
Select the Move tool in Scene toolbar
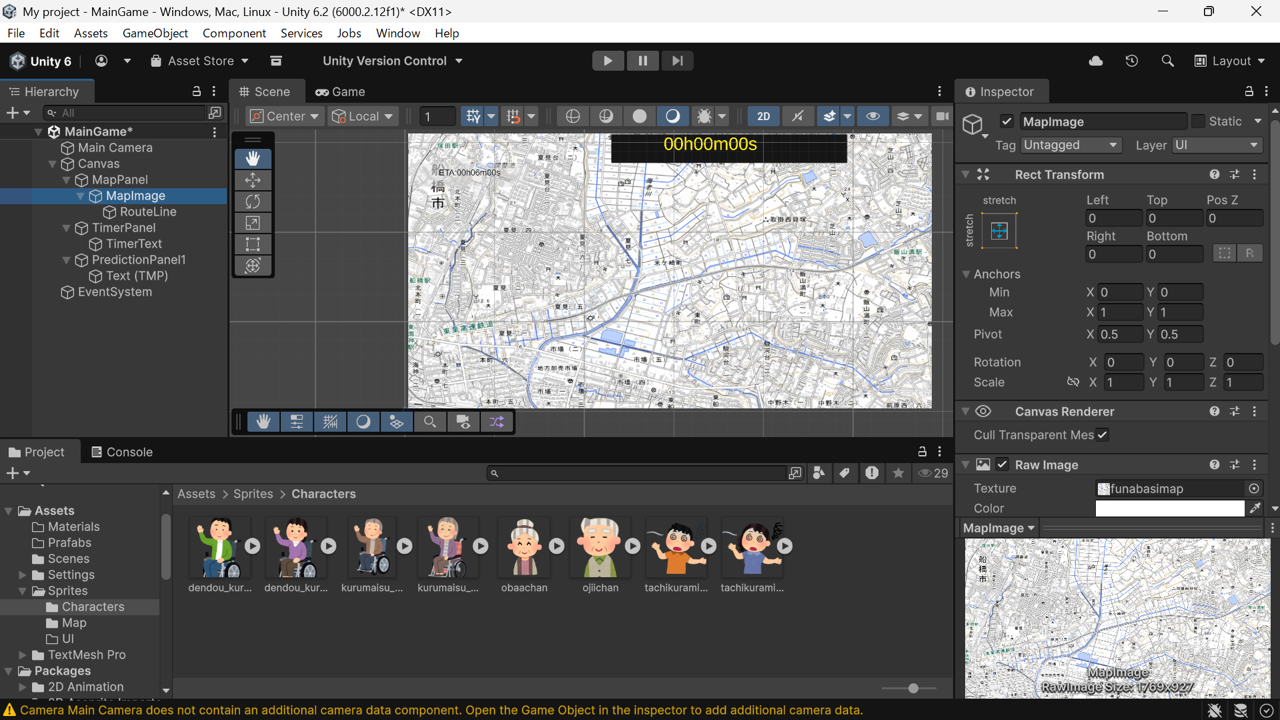pos(253,180)
